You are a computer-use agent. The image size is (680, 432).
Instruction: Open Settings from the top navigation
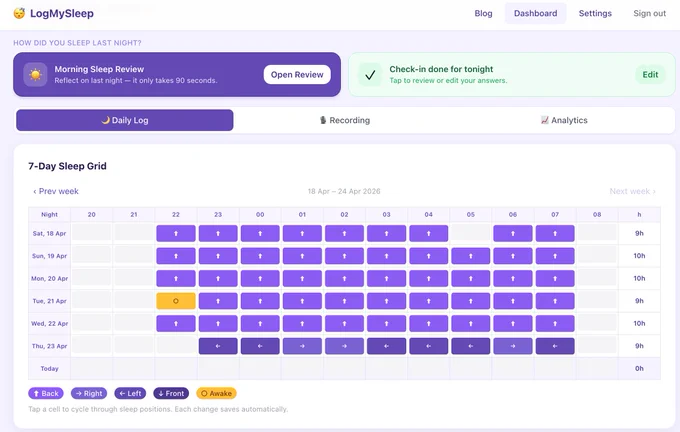(x=595, y=13)
